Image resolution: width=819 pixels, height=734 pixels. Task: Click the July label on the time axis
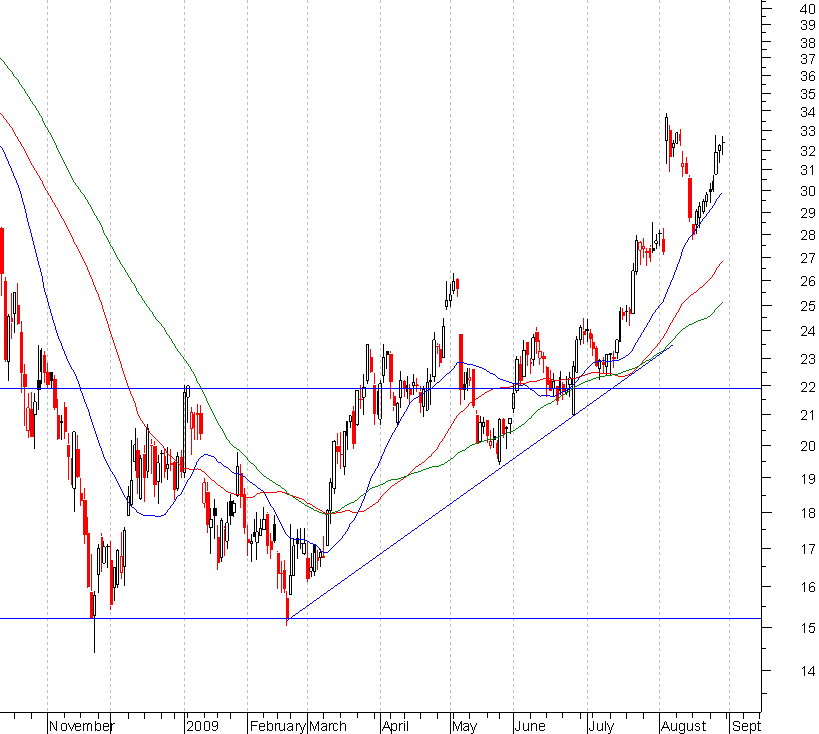tap(601, 726)
